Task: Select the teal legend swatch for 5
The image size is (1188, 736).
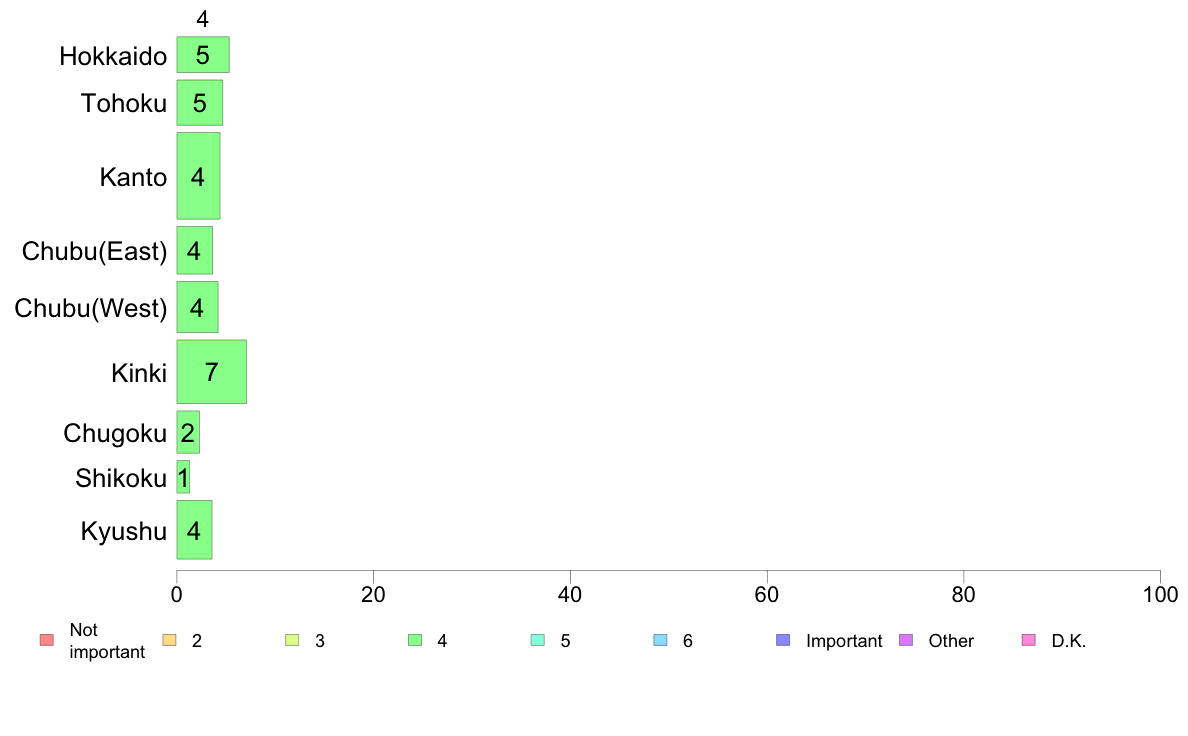Action: click(x=538, y=640)
